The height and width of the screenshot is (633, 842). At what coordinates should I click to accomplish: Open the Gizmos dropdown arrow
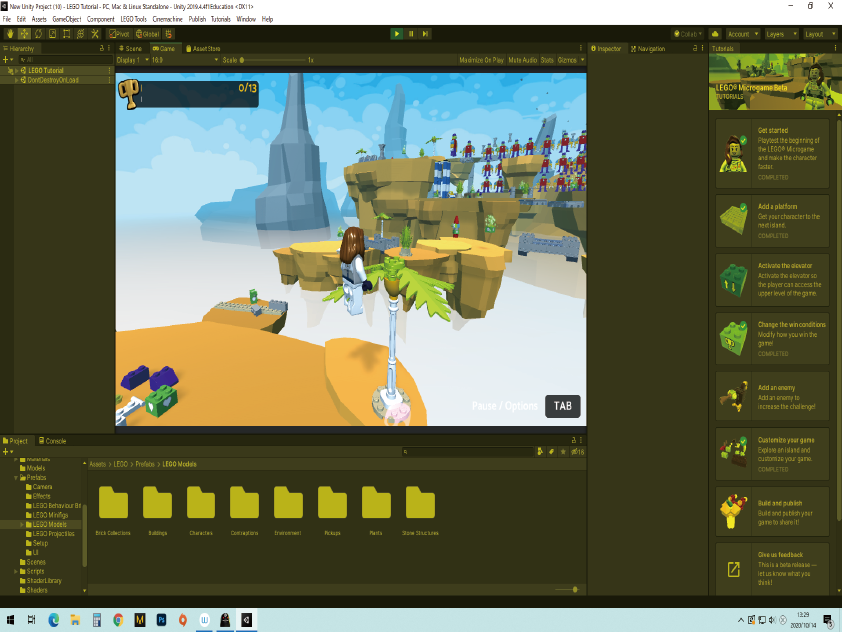582,60
